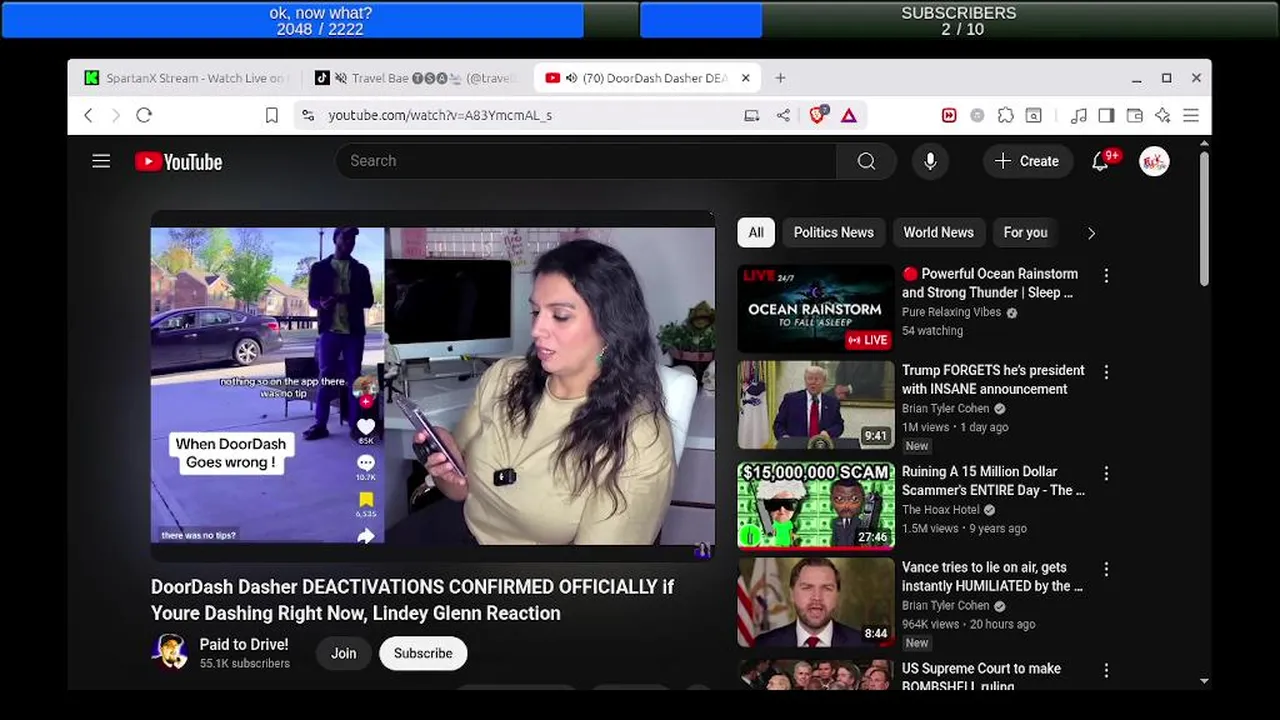The height and width of the screenshot is (720, 1280).
Task: Open options for Ocean Rainstorm video
Action: click(1106, 275)
